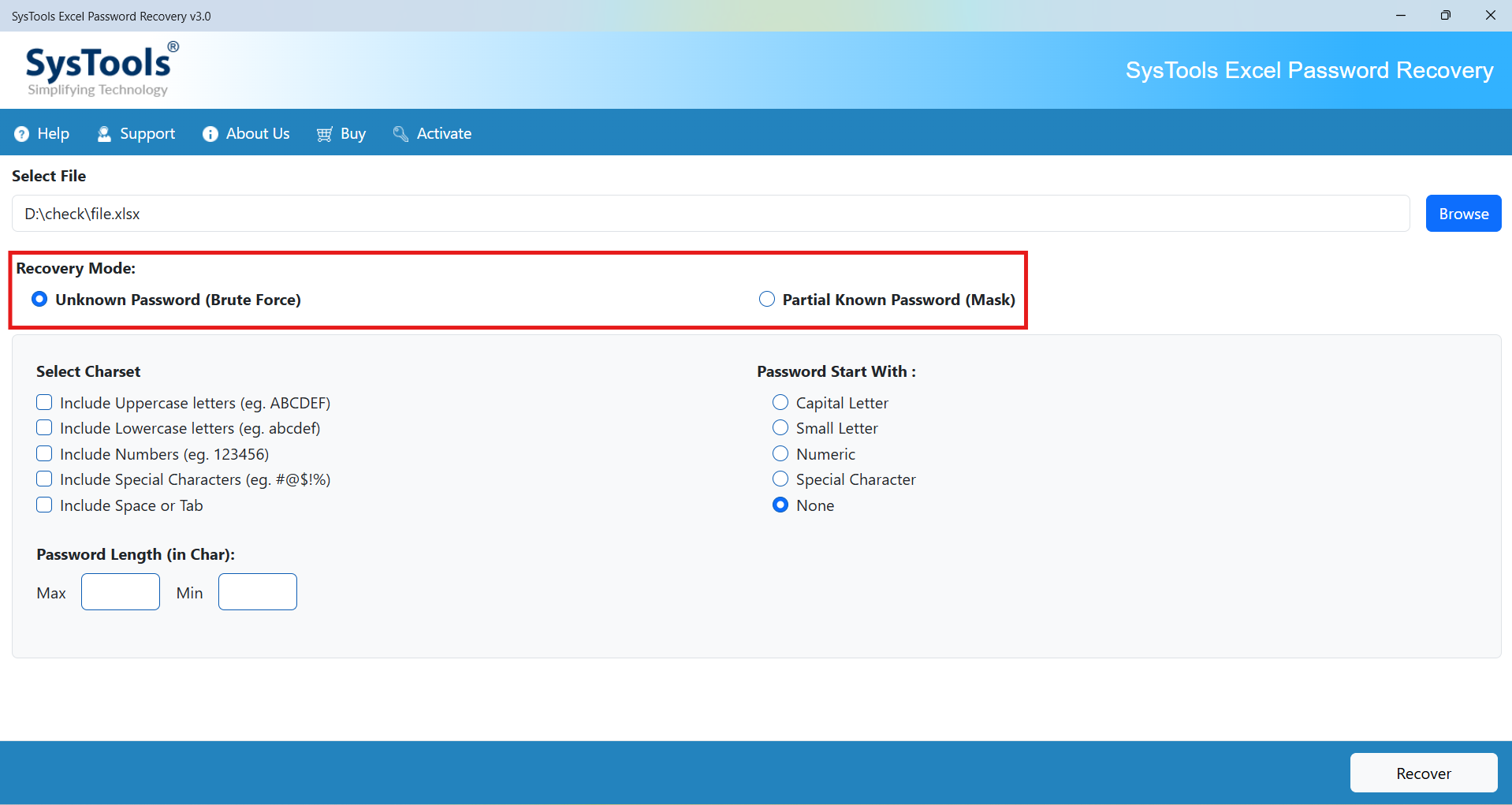This screenshot has height=805, width=1512.
Task: Click the 'Recovery Mode:' label
Action: click(76, 269)
